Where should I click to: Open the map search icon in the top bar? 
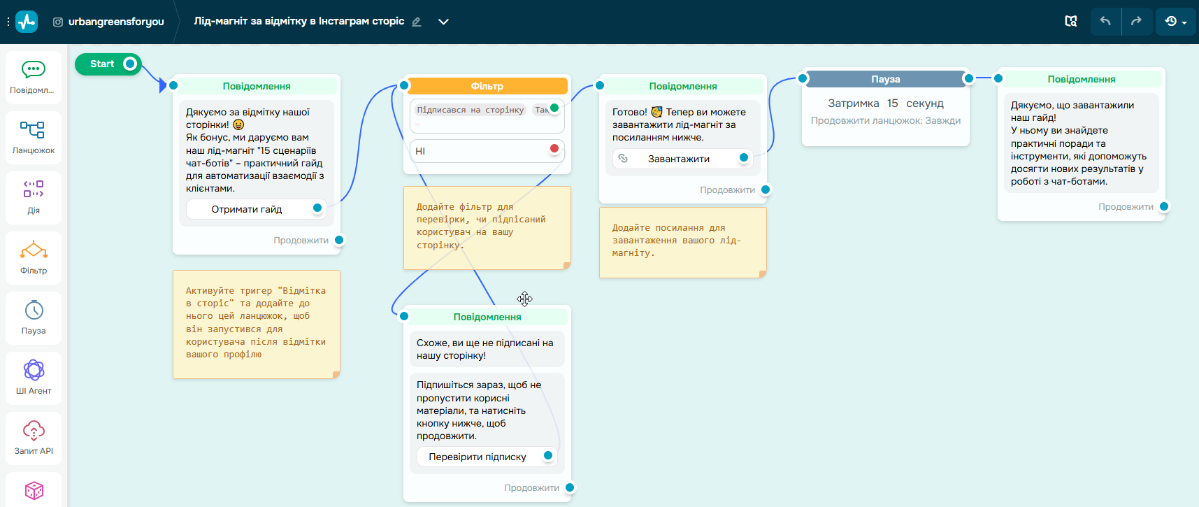coord(1071,21)
